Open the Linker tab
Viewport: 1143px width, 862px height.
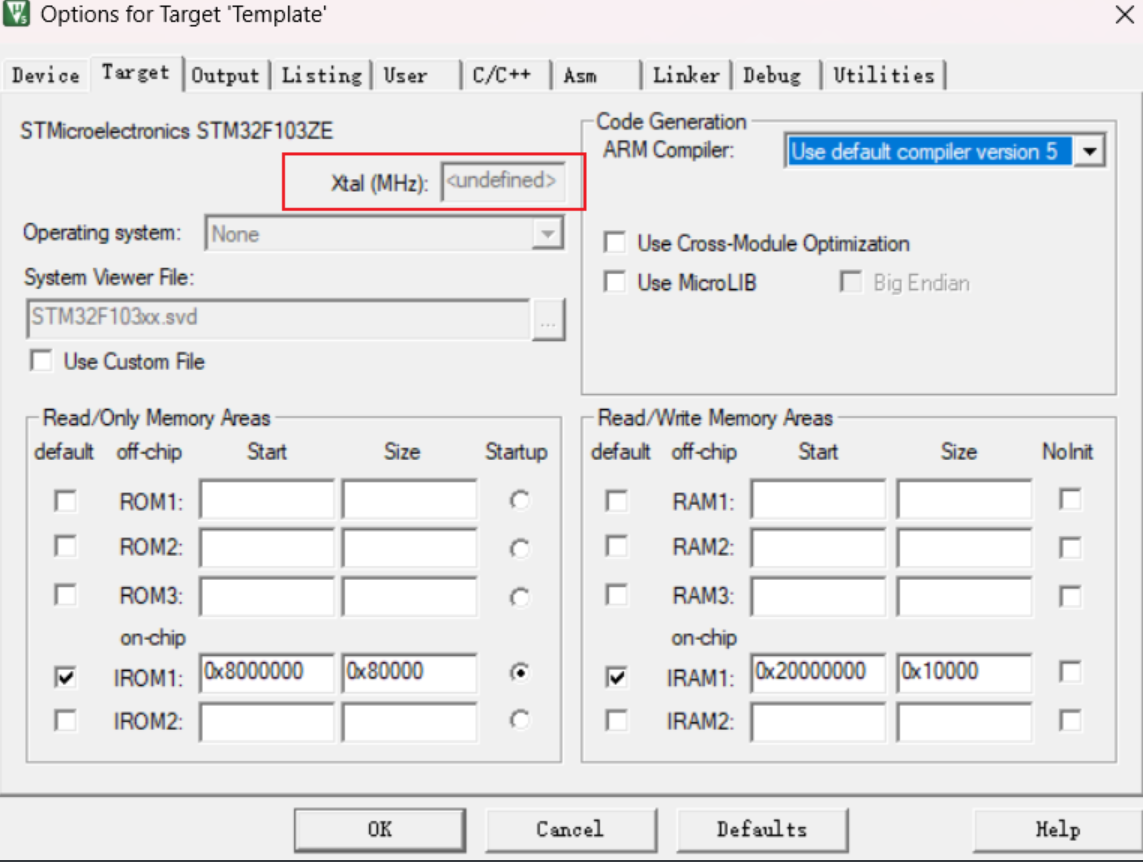[x=686, y=75]
